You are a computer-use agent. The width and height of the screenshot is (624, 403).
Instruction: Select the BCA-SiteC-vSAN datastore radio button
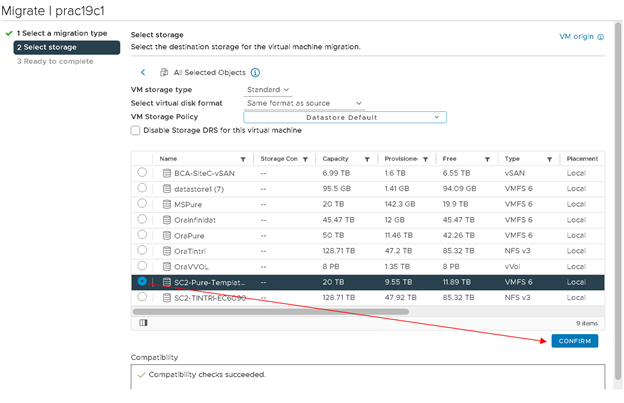[142, 173]
